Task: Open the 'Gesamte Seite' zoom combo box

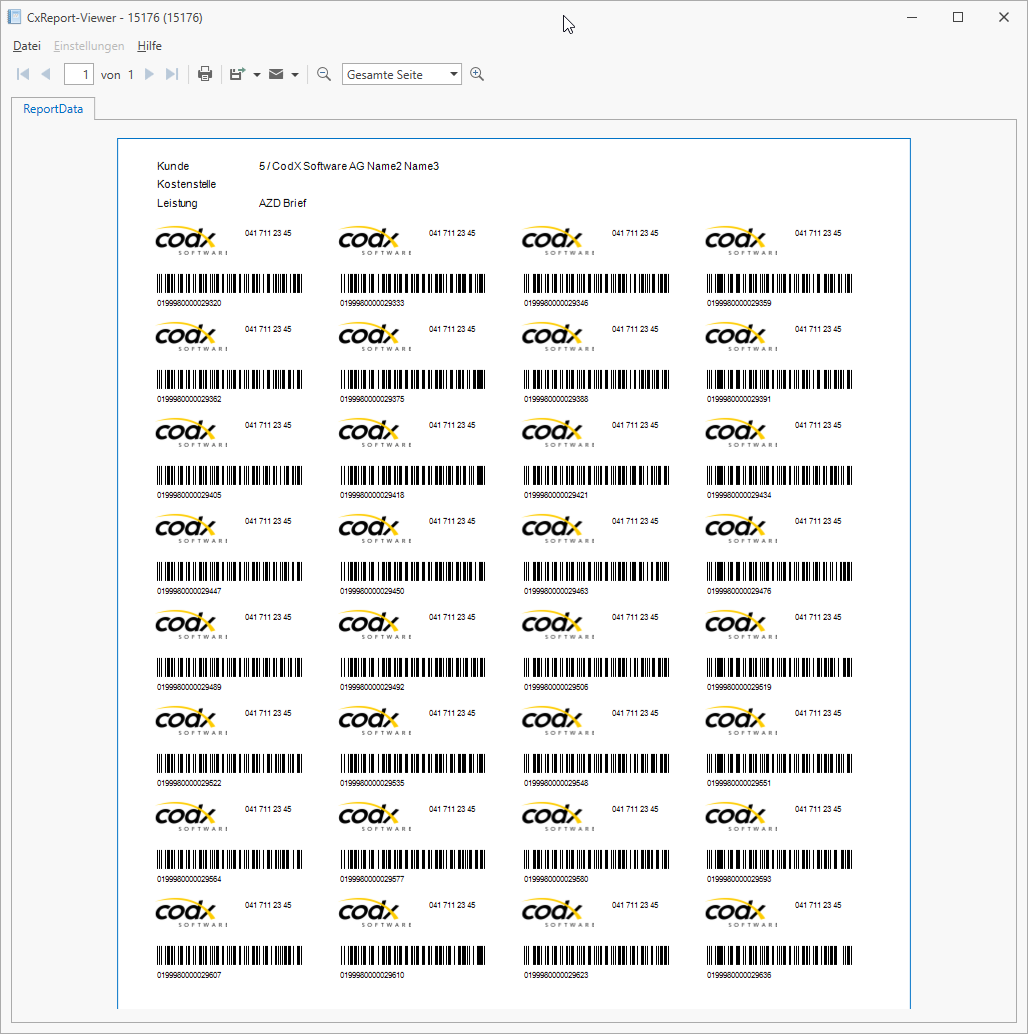Action: tap(402, 75)
